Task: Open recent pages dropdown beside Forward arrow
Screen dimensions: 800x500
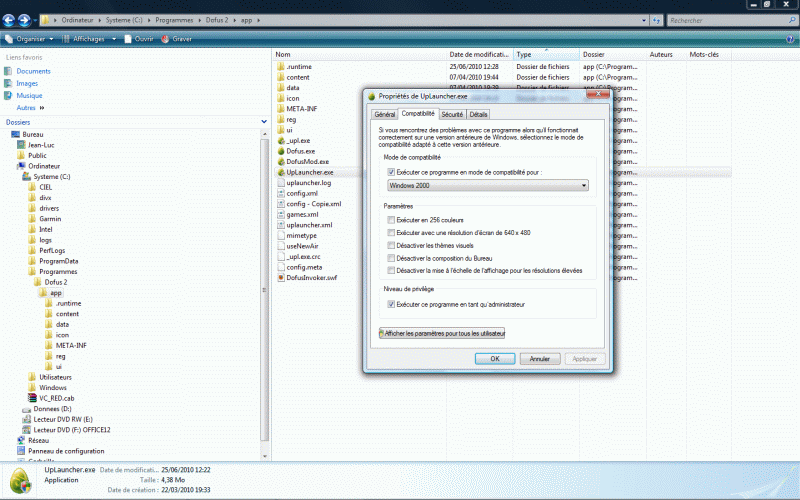Action: pos(35,20)
